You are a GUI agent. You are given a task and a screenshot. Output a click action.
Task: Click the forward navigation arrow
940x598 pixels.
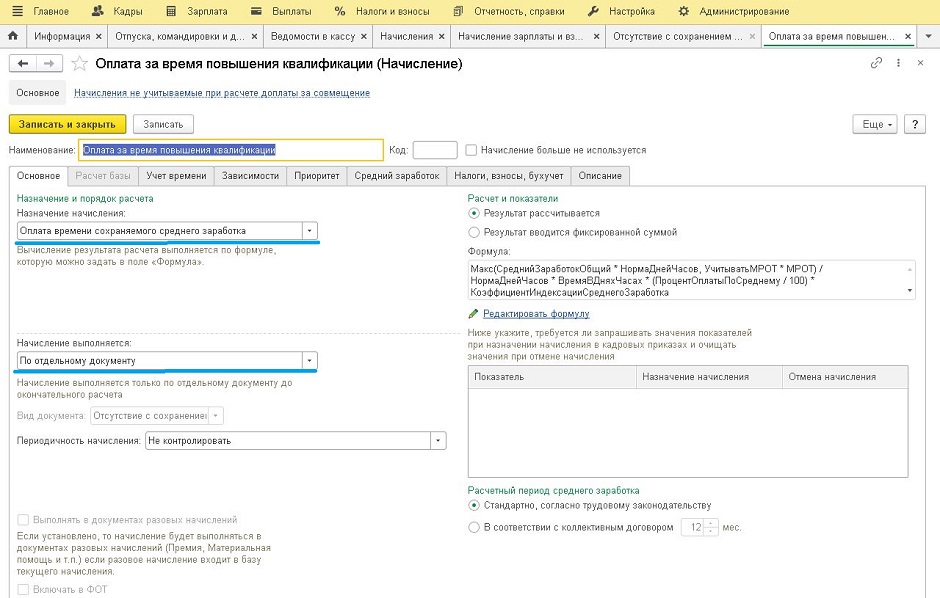[47, 63]
